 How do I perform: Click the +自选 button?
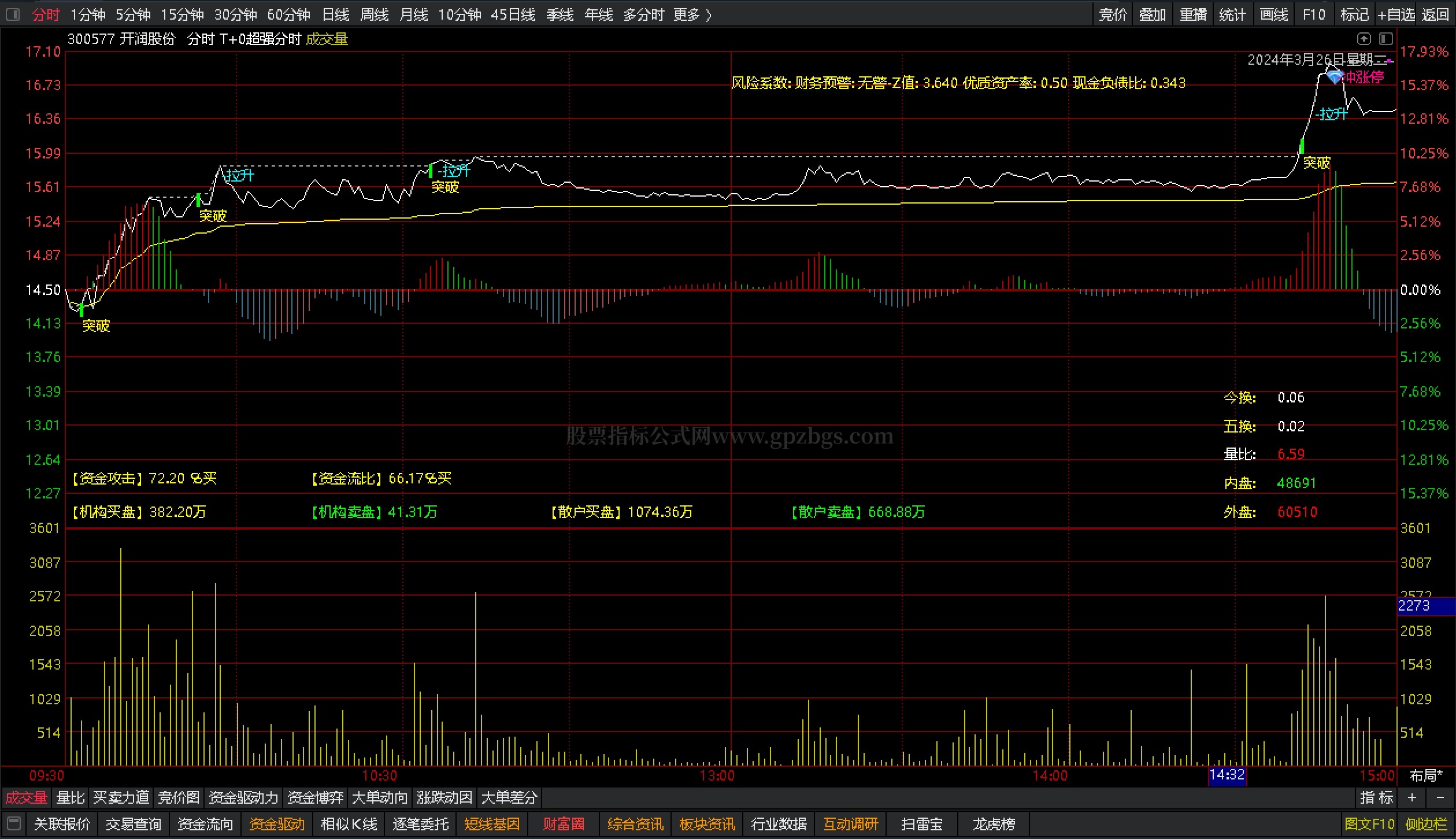1396,14
